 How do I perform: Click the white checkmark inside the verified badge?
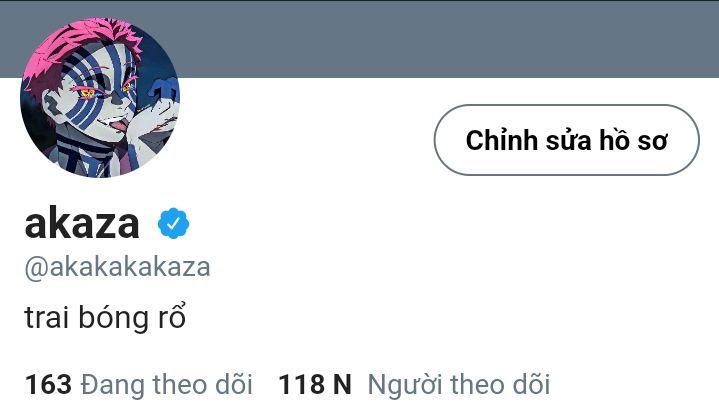tap(173, 223)
